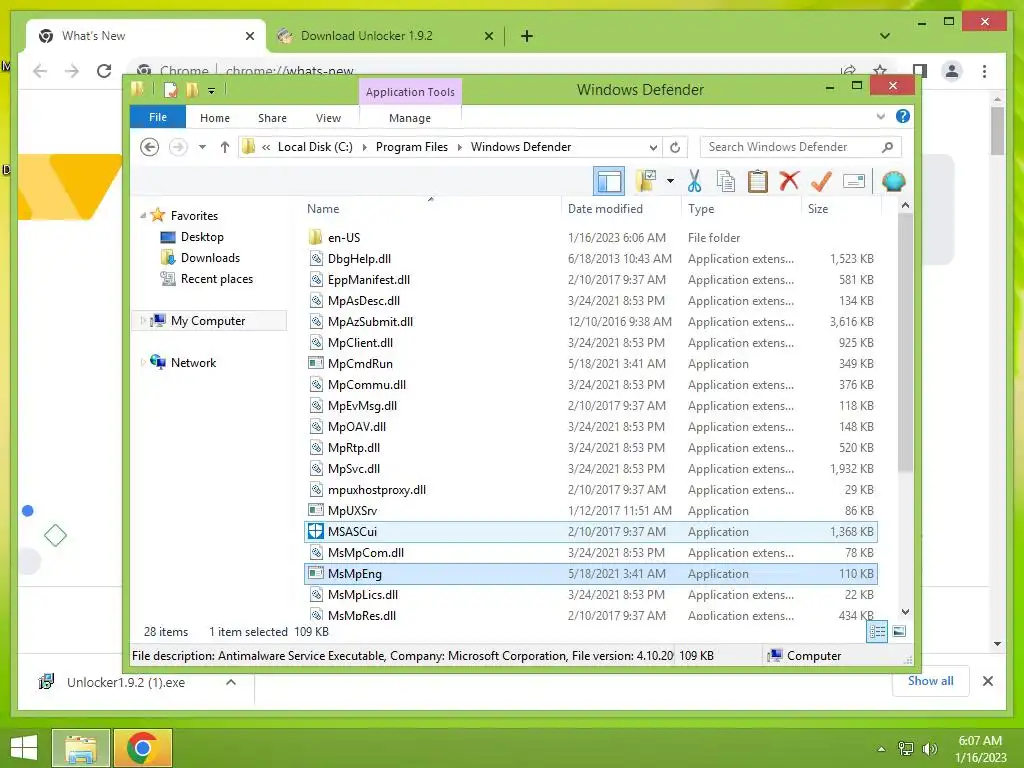Image resolution: width=1024 pixels, height=768 pixels.
Task: Select Recent places in Favorites
Action: pos(217,279)
